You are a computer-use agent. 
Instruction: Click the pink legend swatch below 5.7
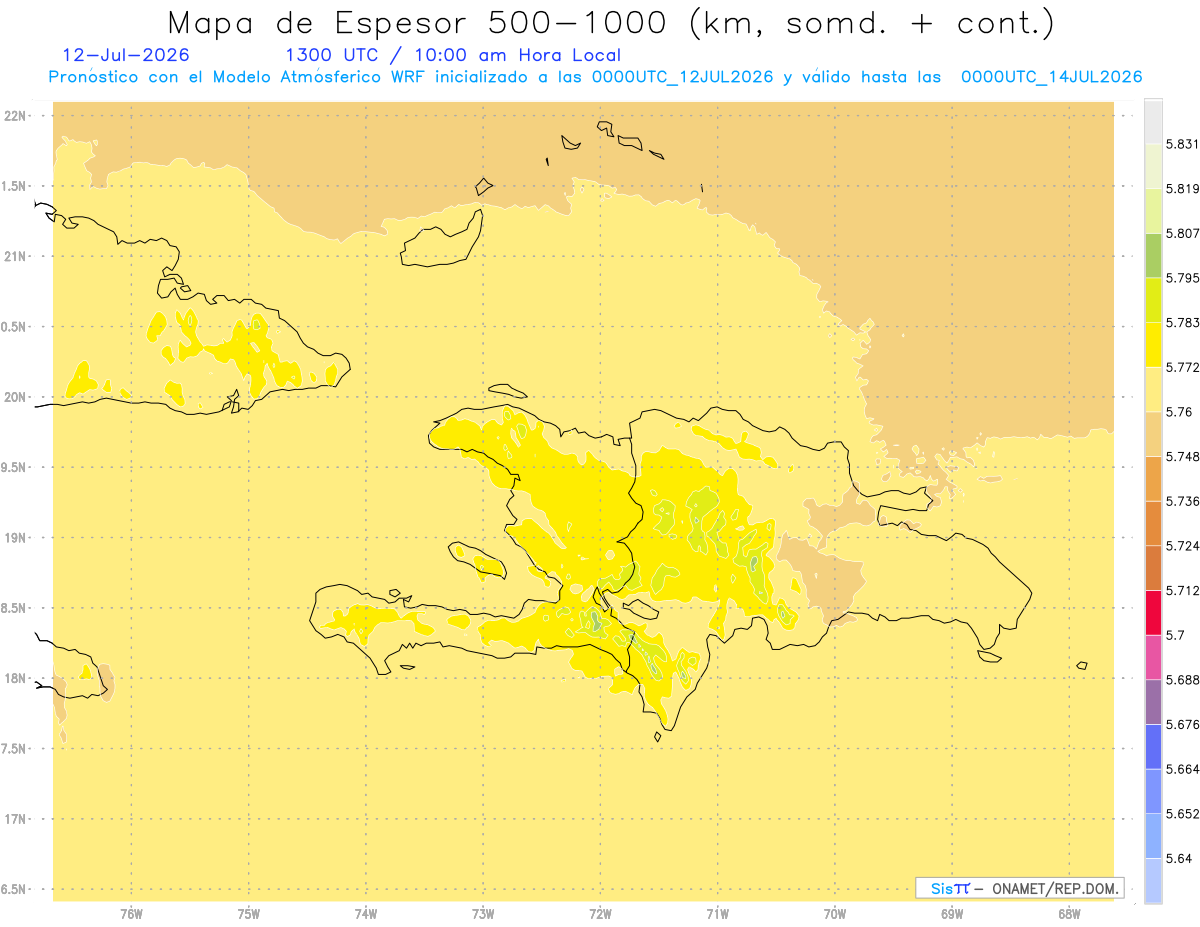pyautogui.click(x=1153, y=657)
